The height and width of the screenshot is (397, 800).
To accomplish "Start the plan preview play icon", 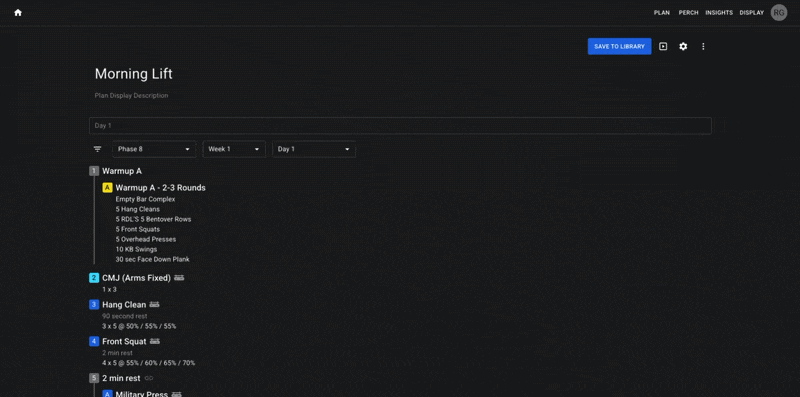I will [663, 46].
